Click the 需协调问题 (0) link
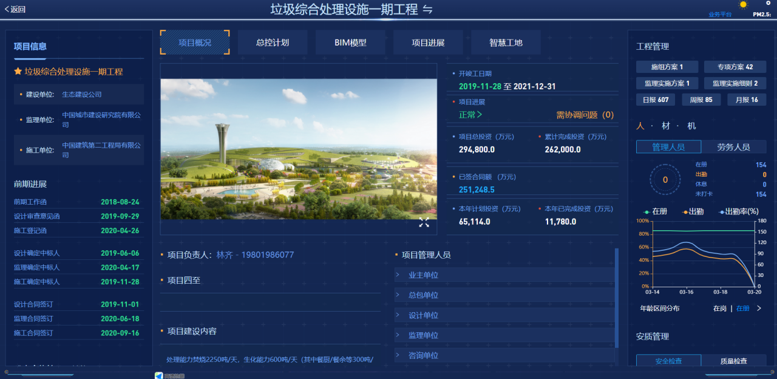The image size is (778, 379). pos(585,115)
